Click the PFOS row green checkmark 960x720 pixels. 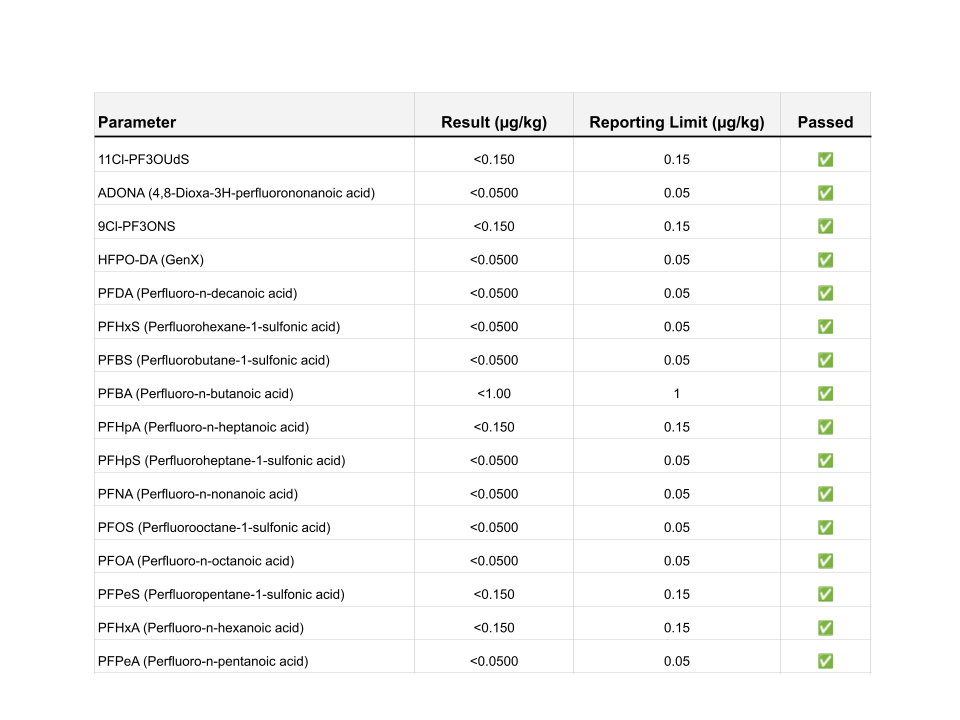tap(825, 527)
